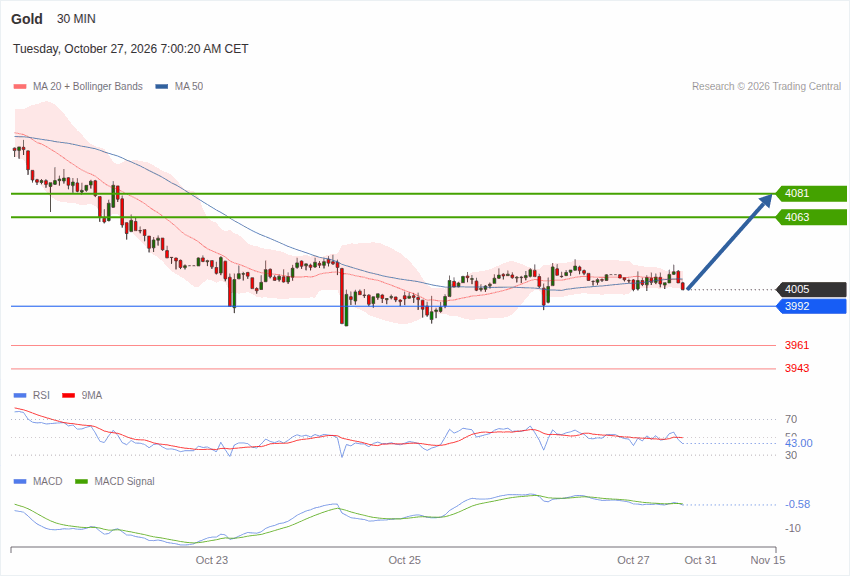
Task: Click the RSI value 43.00
Action: tap(799, 443)
